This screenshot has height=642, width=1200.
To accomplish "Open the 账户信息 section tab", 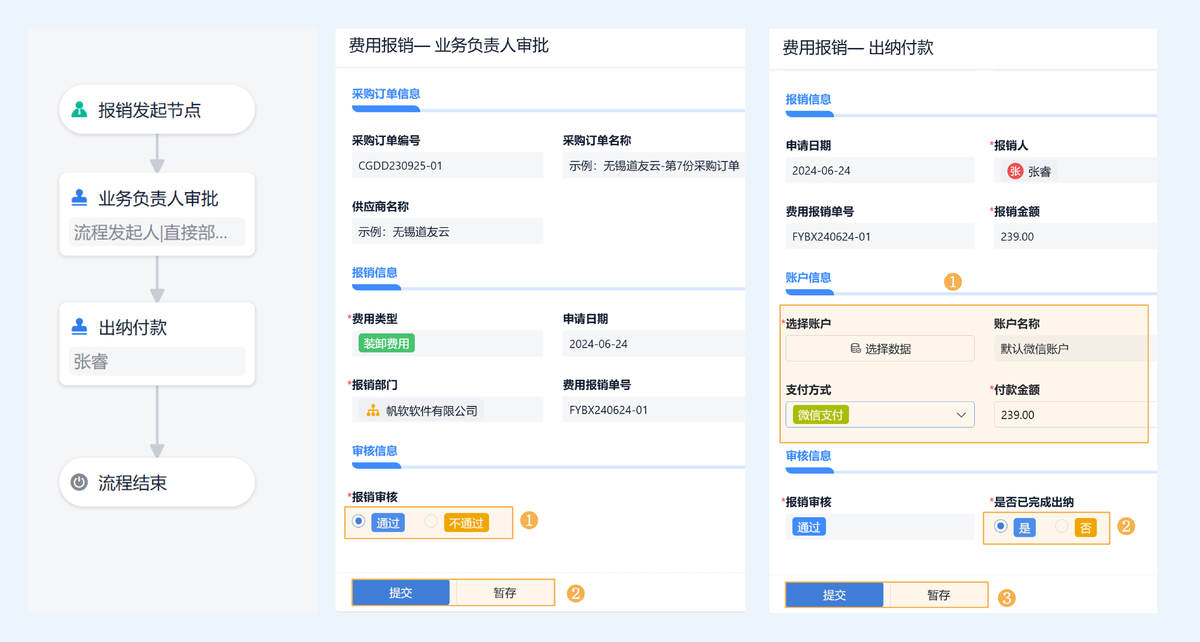I will [x=809, y=277].
